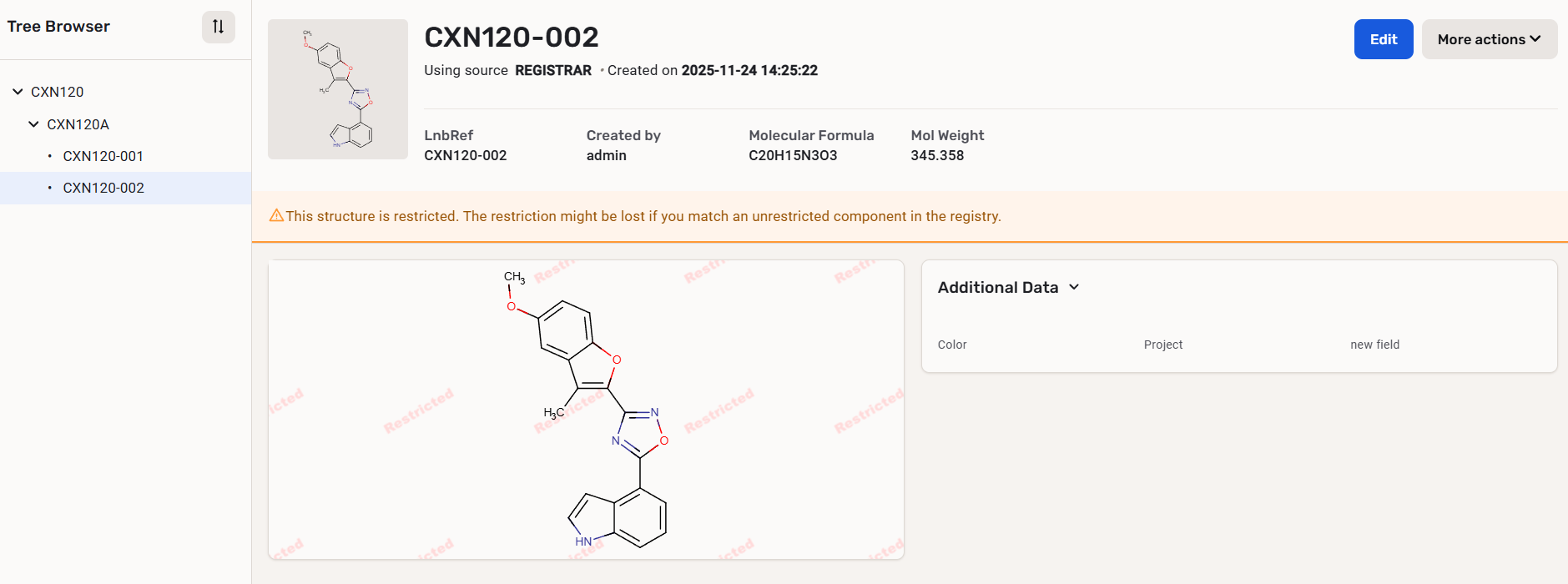Collapse the CXN120 tree node
The width and height of the screenshot is (1568, 584).
coord(18,92)
